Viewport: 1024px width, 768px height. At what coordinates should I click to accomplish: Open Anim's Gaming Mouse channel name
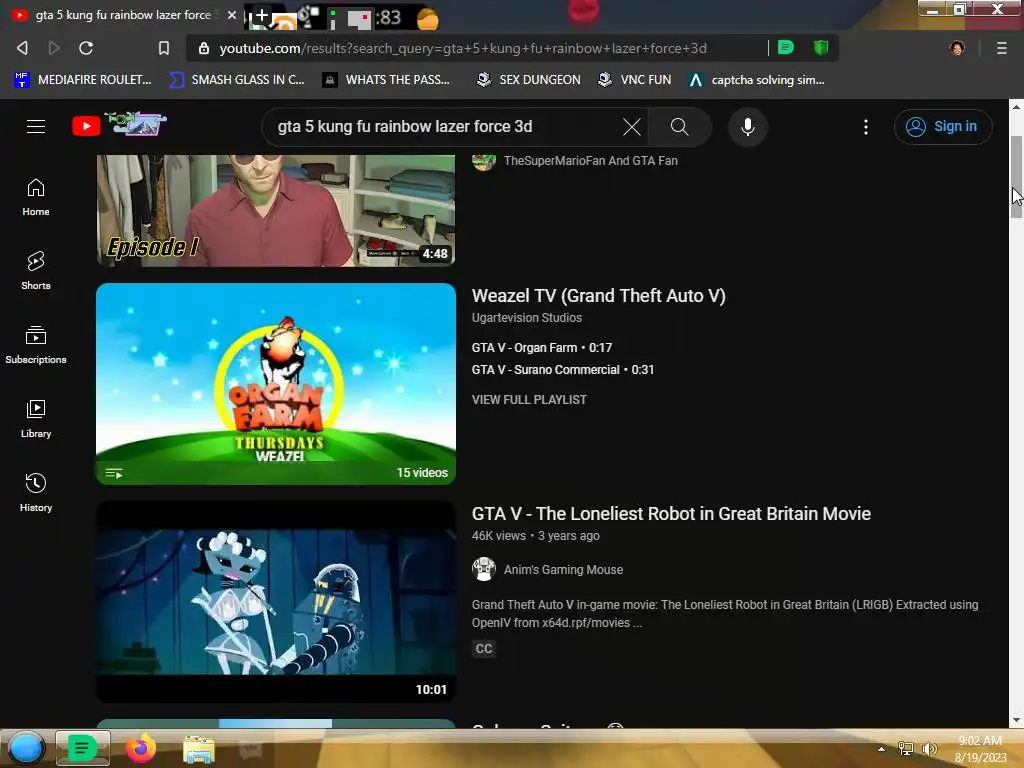click(563, 569)
